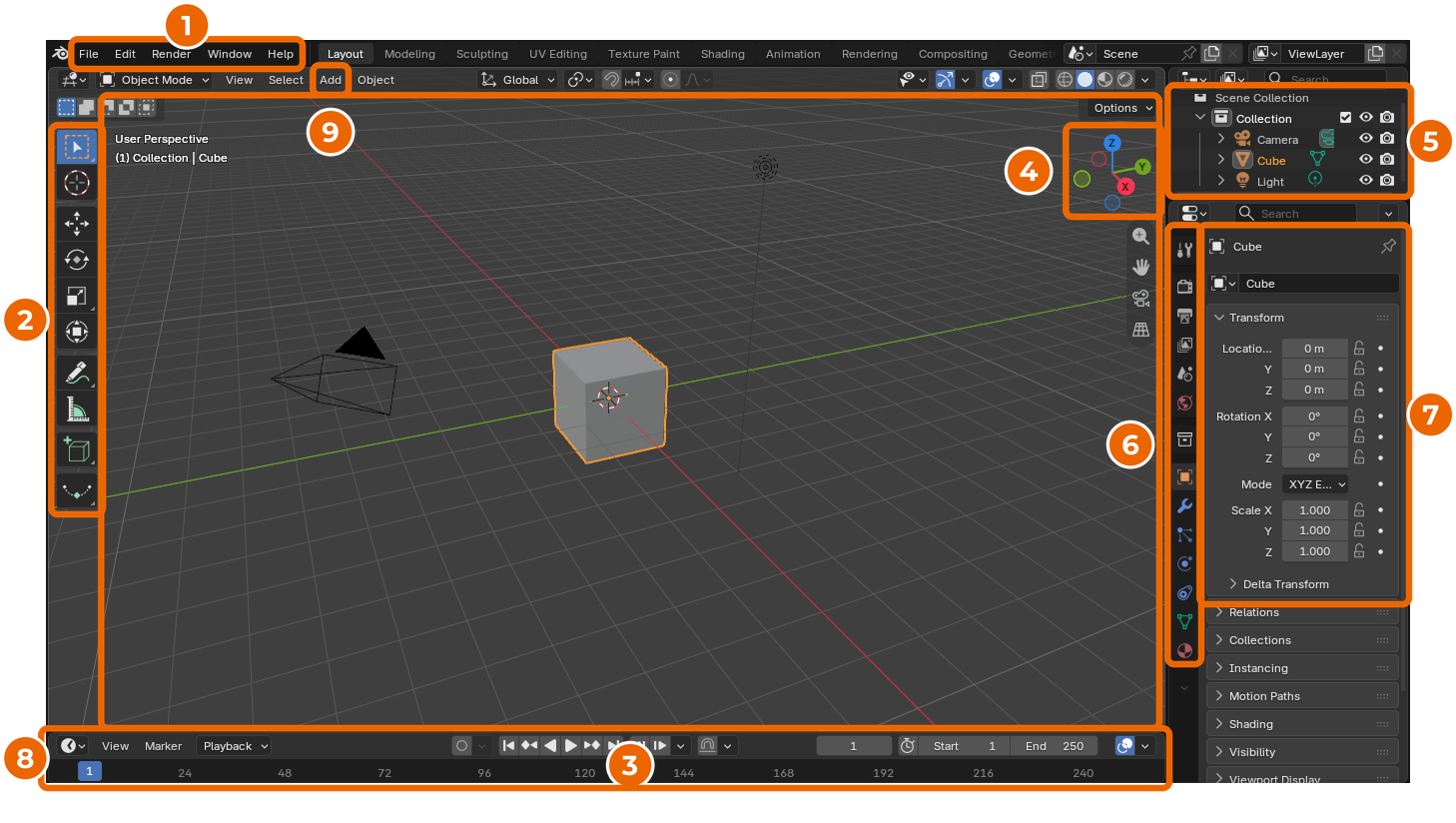Image resolution: width=1456 pixels, height=823 pixels.
Task: Choose the Add Cube tool
Action: [x=77, y=449]
